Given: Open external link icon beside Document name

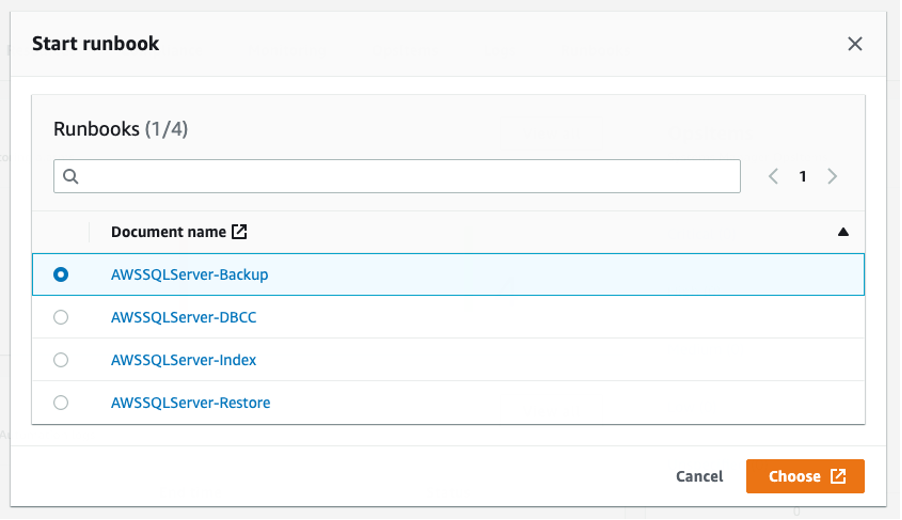Looking at the screenshot, I should coord(239,232).
